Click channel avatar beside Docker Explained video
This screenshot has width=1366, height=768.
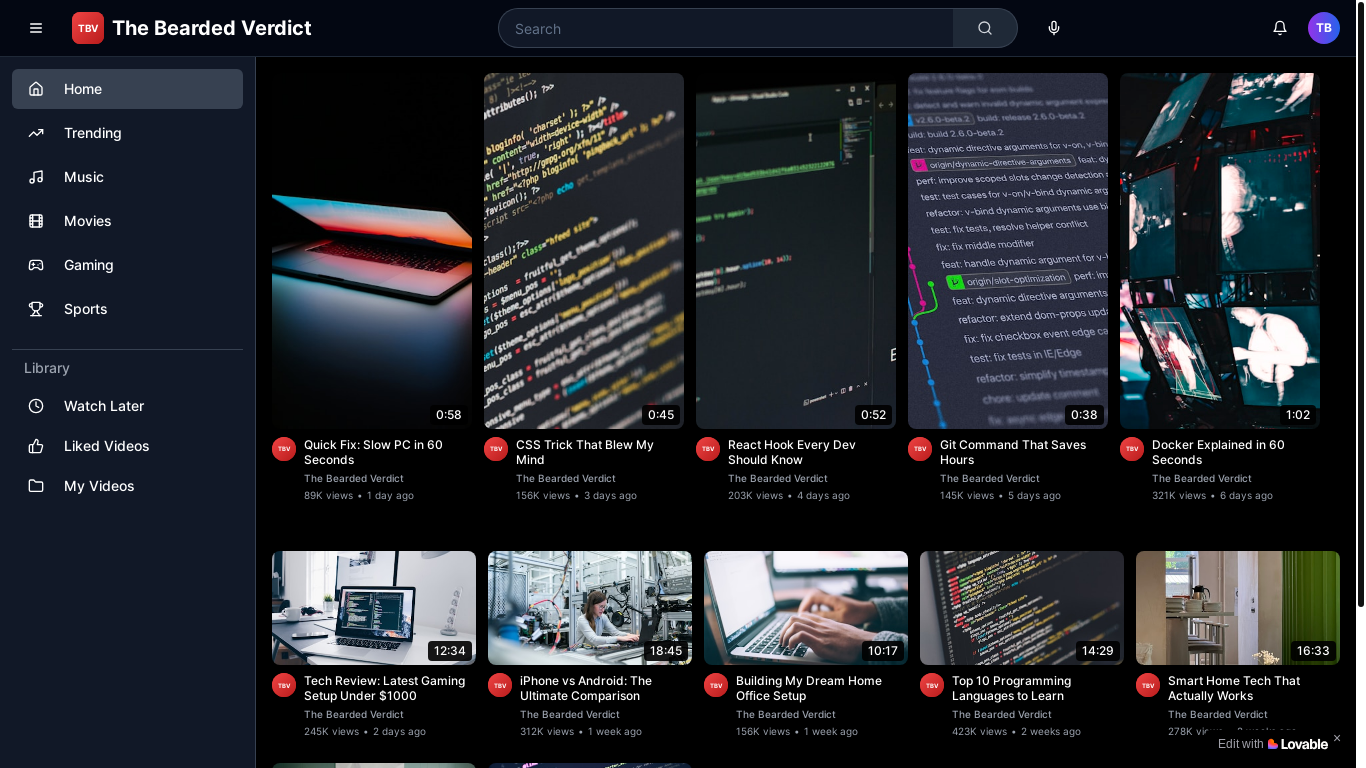1132,449
